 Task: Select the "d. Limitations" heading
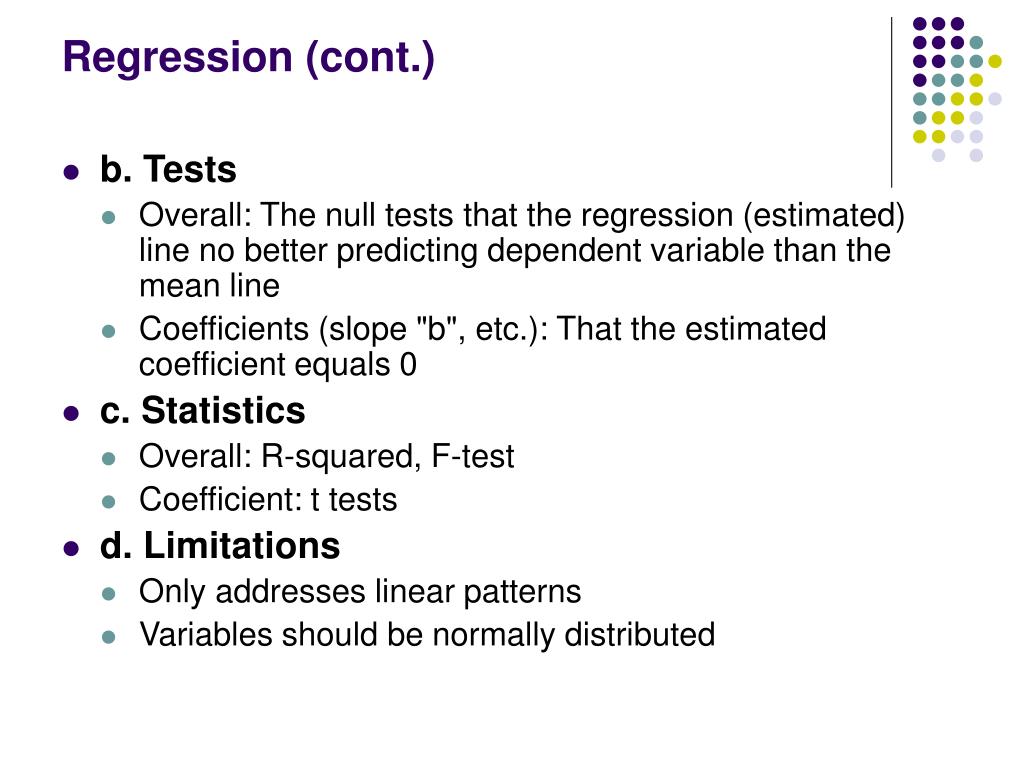coord(220,545)
